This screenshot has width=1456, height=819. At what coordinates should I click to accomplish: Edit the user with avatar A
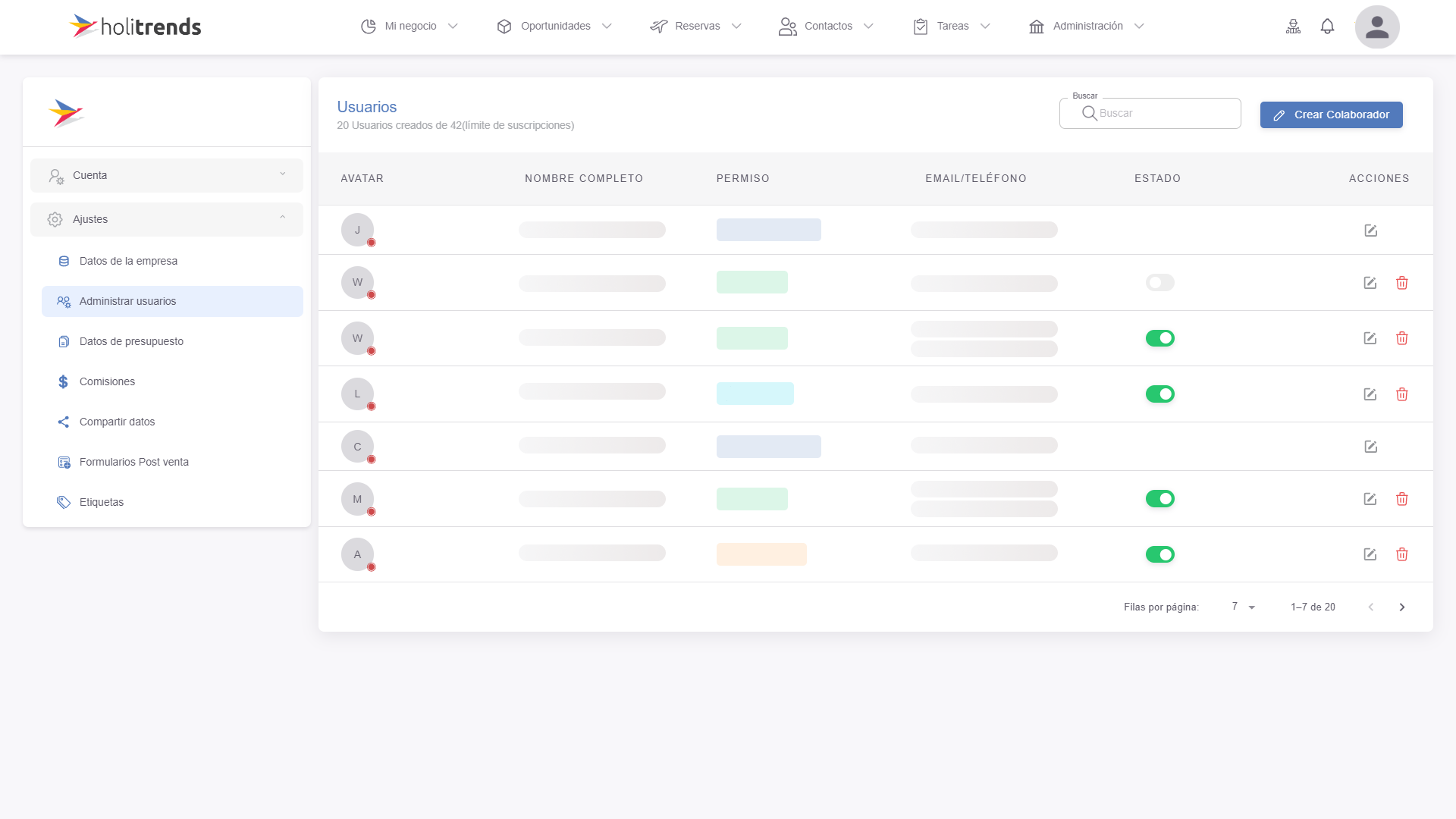[1370, 554]
